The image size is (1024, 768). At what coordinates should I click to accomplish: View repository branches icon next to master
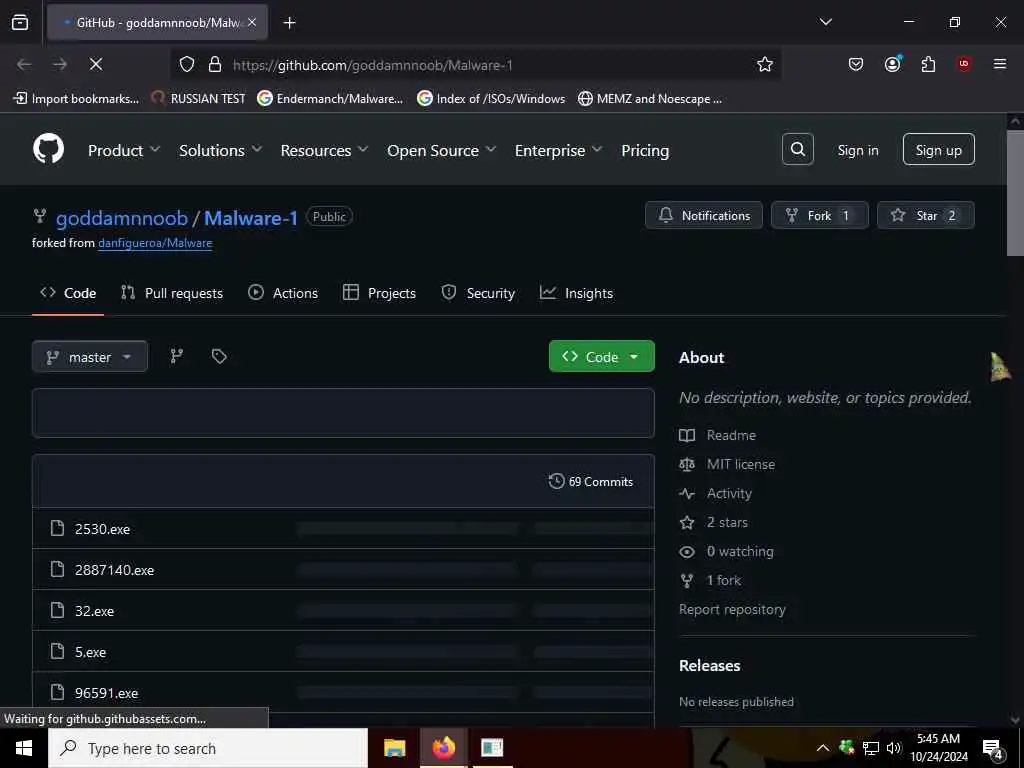point(176,357)
